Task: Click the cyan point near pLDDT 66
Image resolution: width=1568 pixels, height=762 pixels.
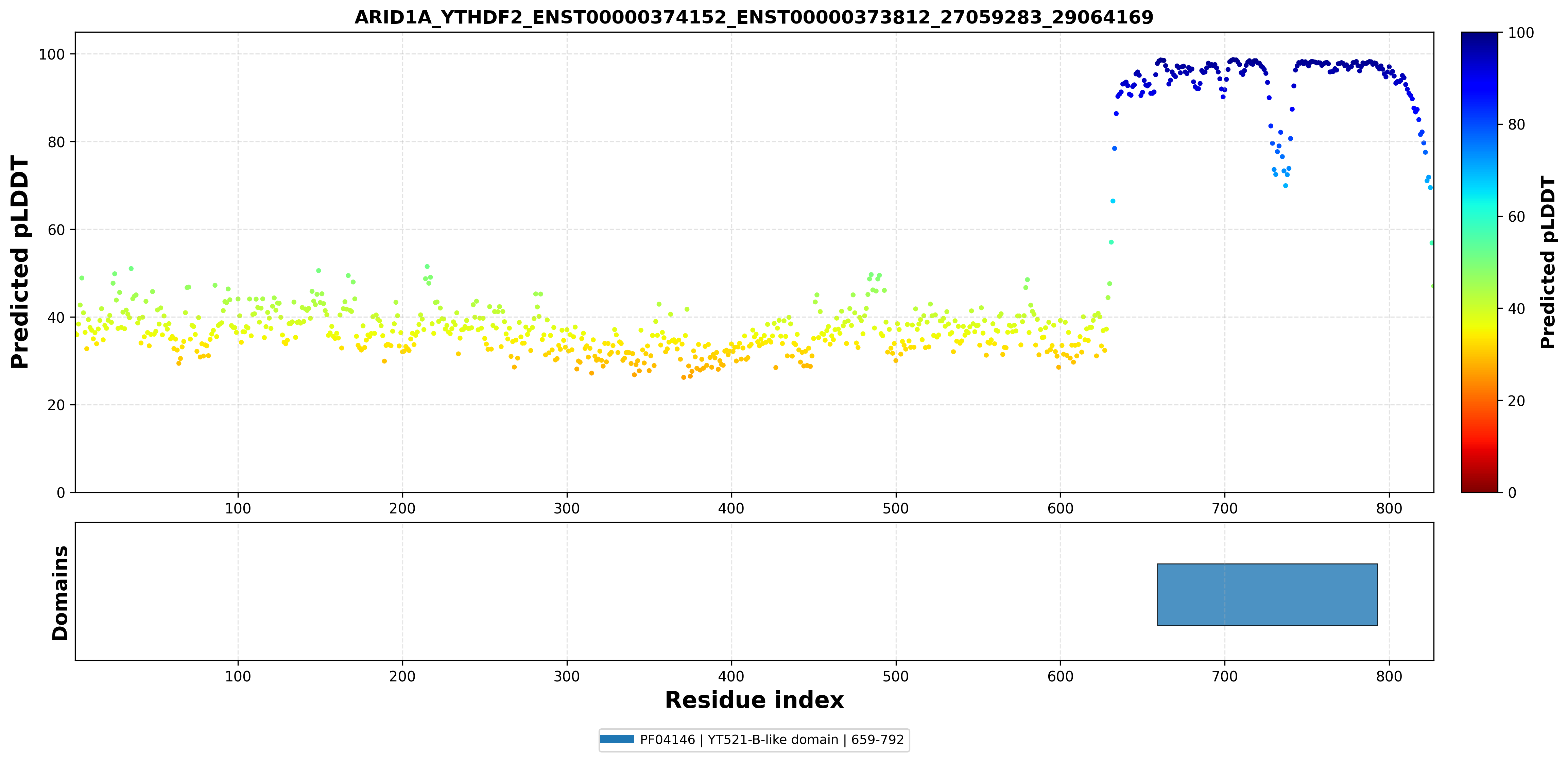Action: pos(1113,201)
